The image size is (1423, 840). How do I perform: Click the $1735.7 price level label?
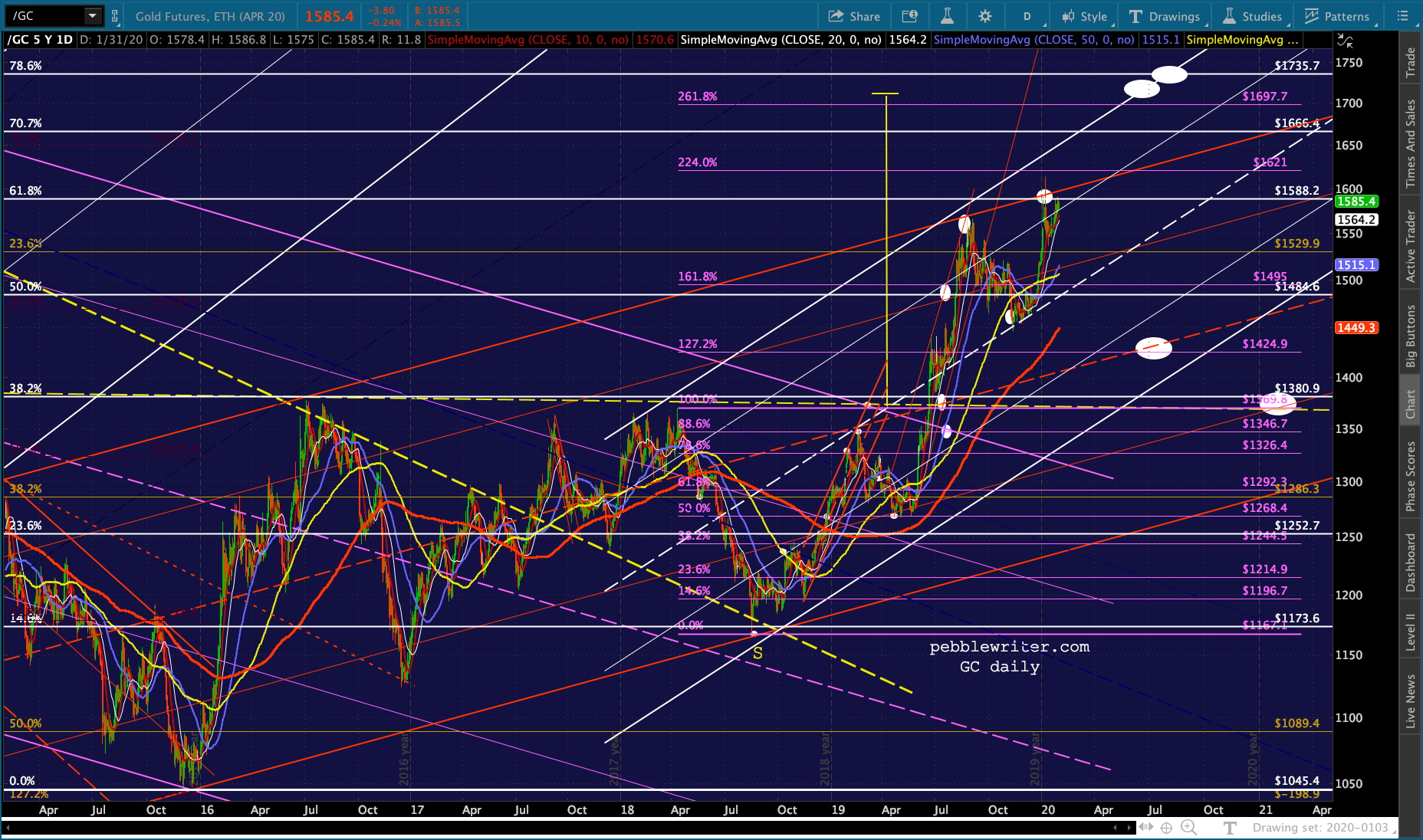(x=1297, y=66)
